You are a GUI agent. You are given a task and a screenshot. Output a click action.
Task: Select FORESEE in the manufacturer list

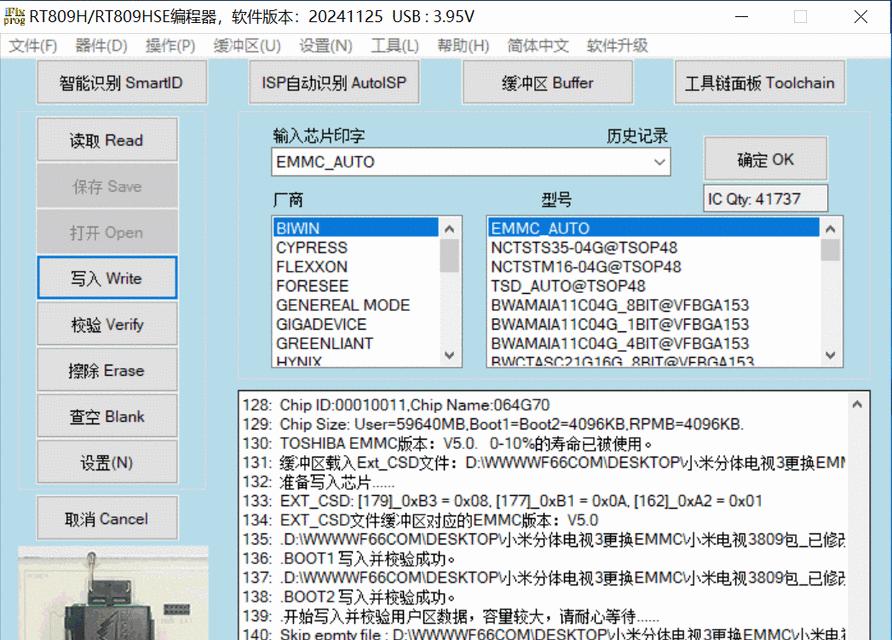coord(356,286)
